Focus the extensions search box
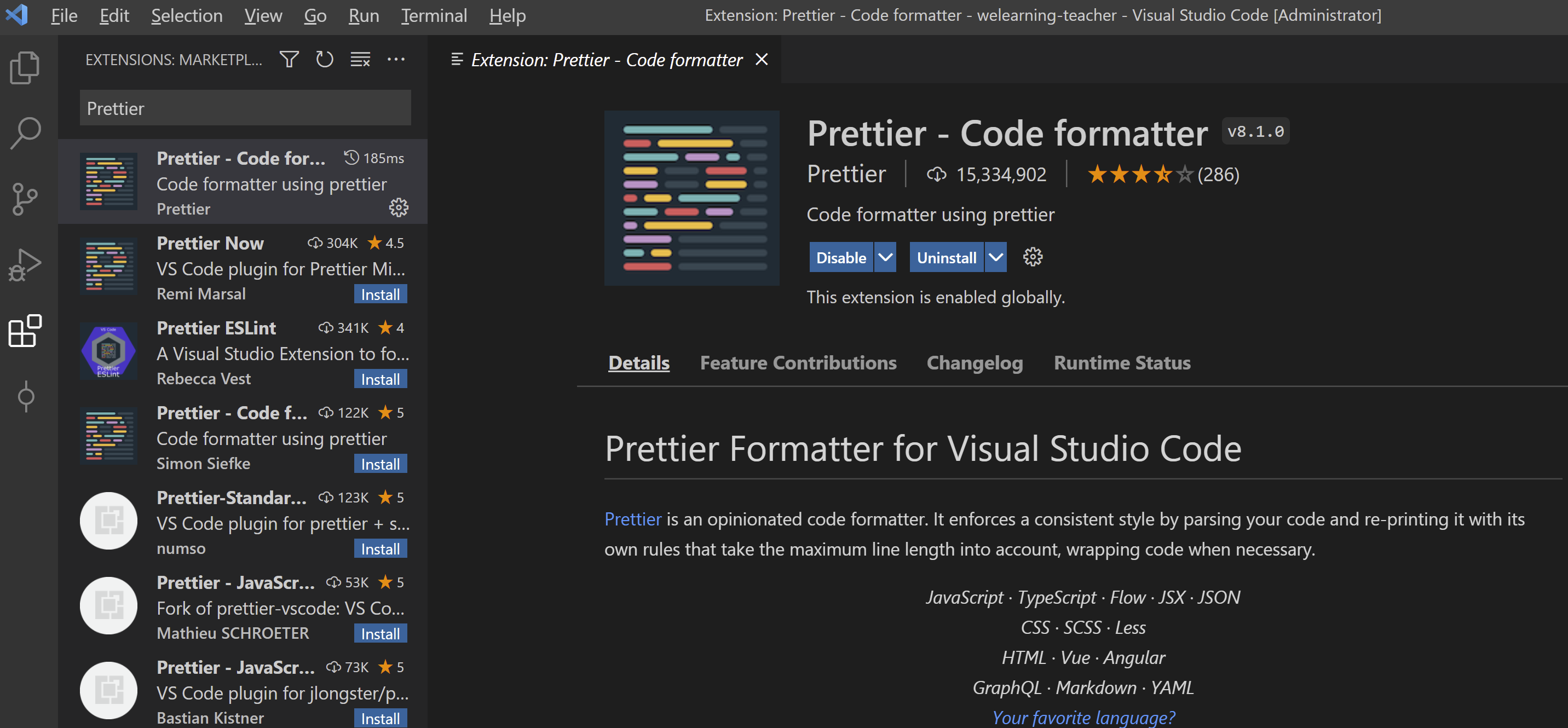 pyautogui.click(x=245, y=108)
